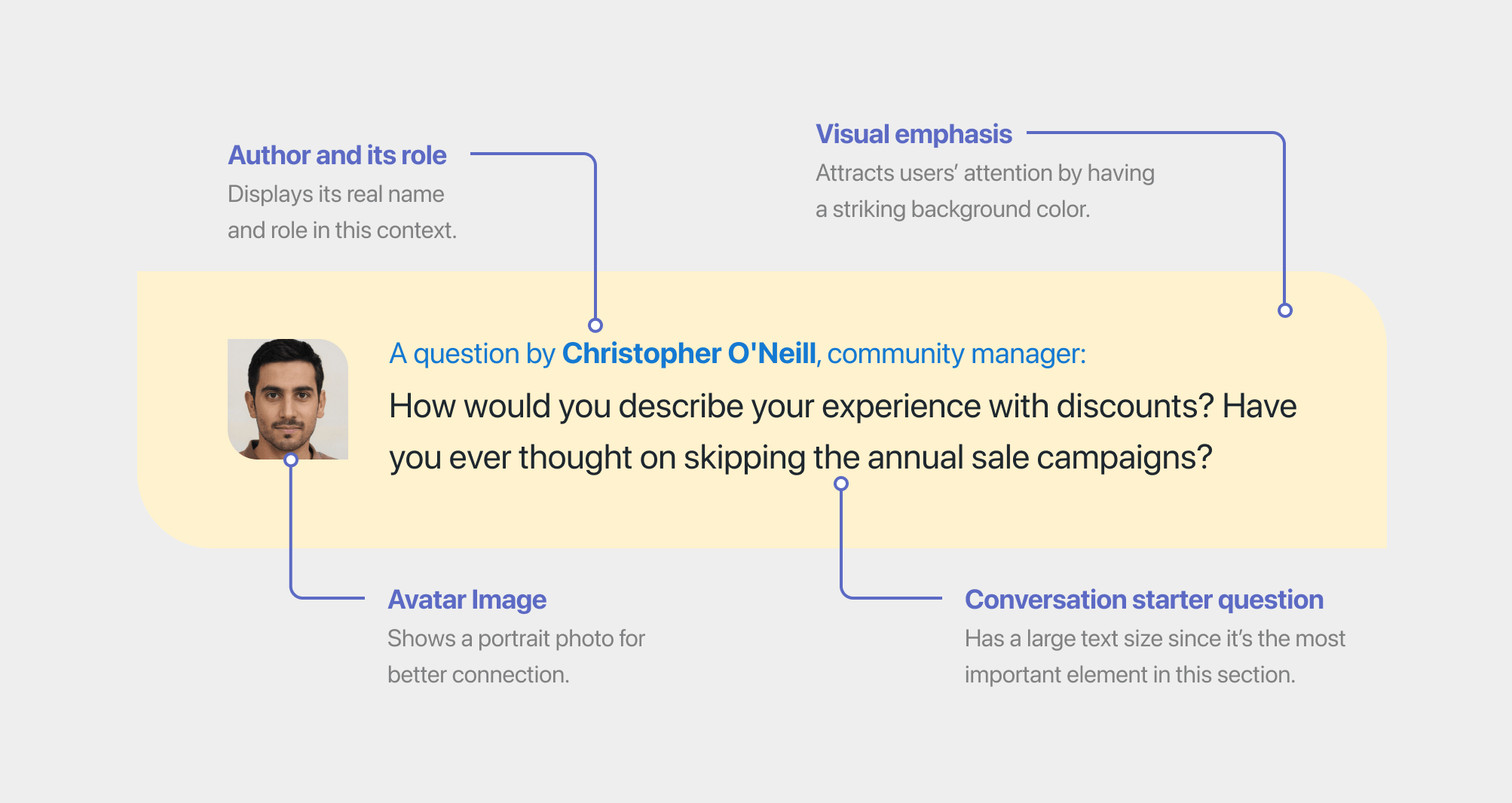Click the avatar portrait photo
This screenshot has height=803, width=1512.
288,399
